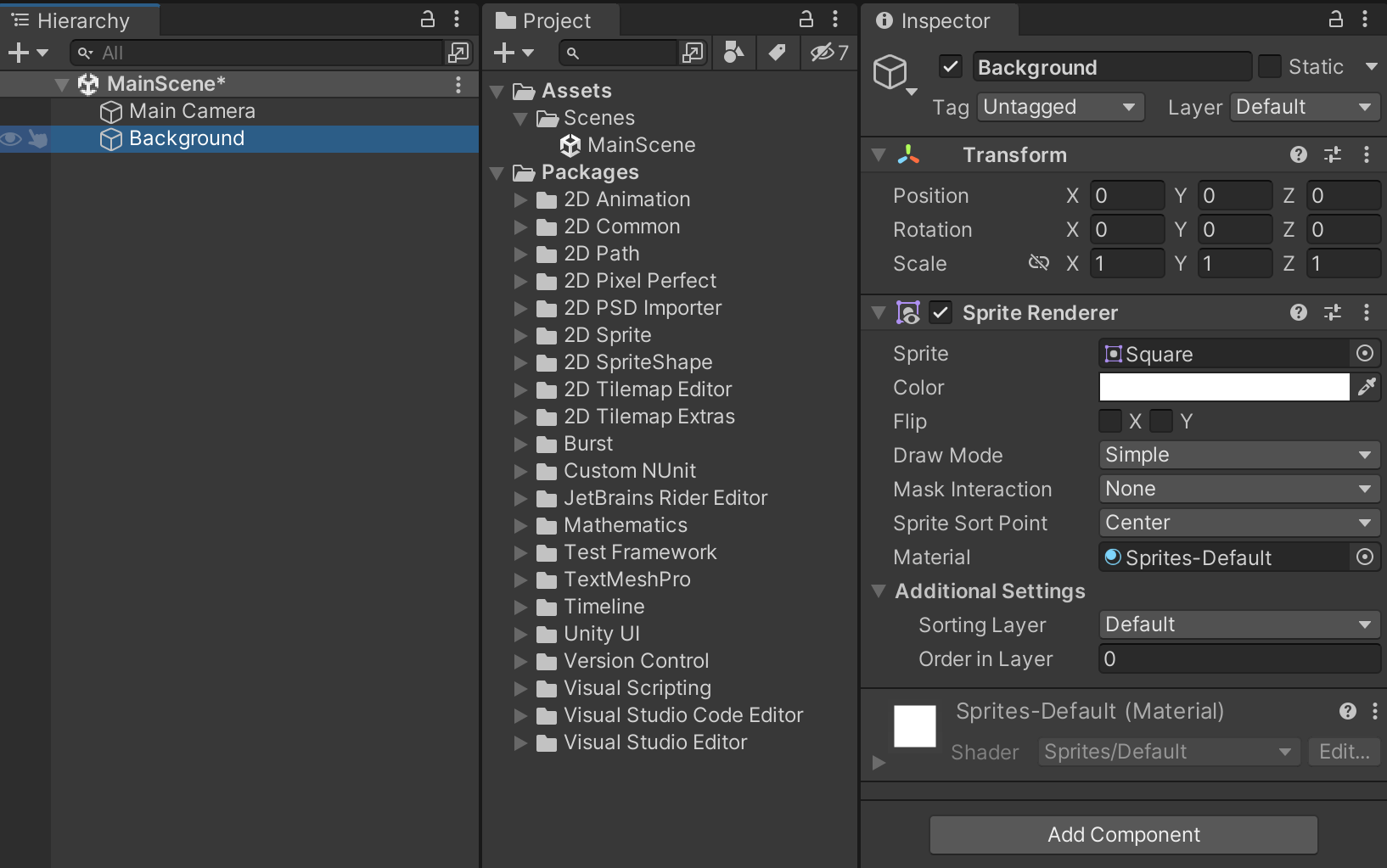The height and width of the screenshot is (868, 1387).
Task: Toggle Background visibility eye icon
Action: 11,138
